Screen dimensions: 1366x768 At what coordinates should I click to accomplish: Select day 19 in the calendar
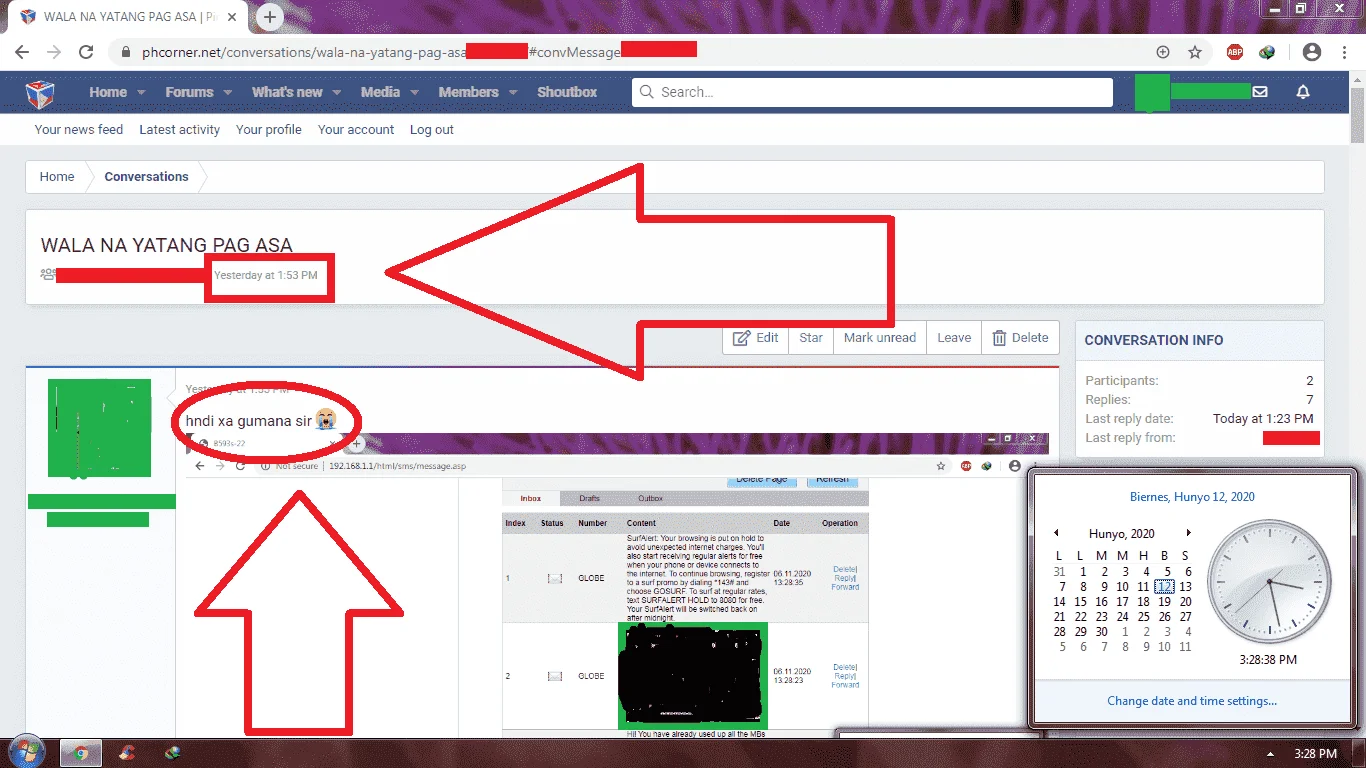(1164, 602)
